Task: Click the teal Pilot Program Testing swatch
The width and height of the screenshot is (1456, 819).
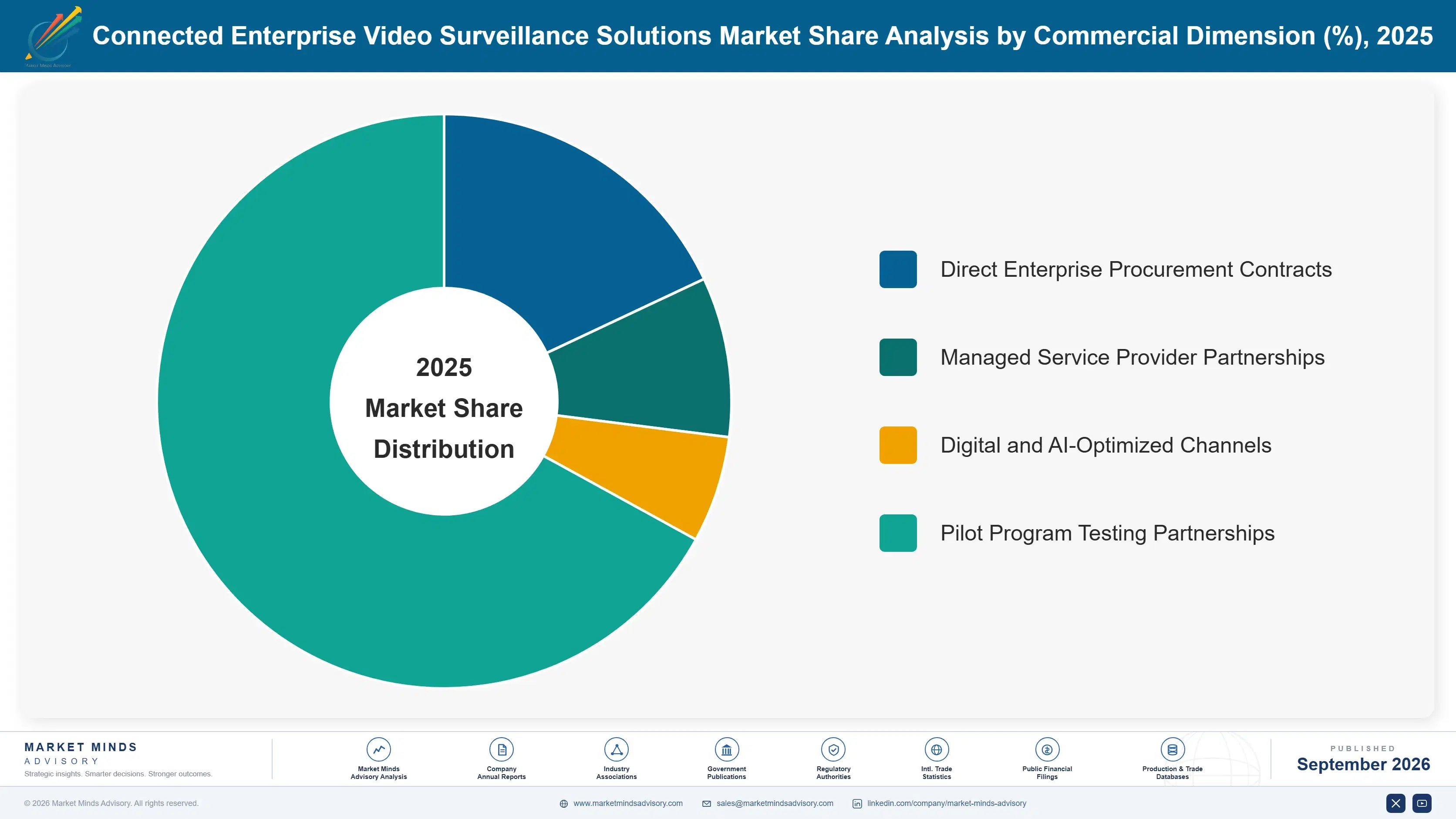Action: 897,533
